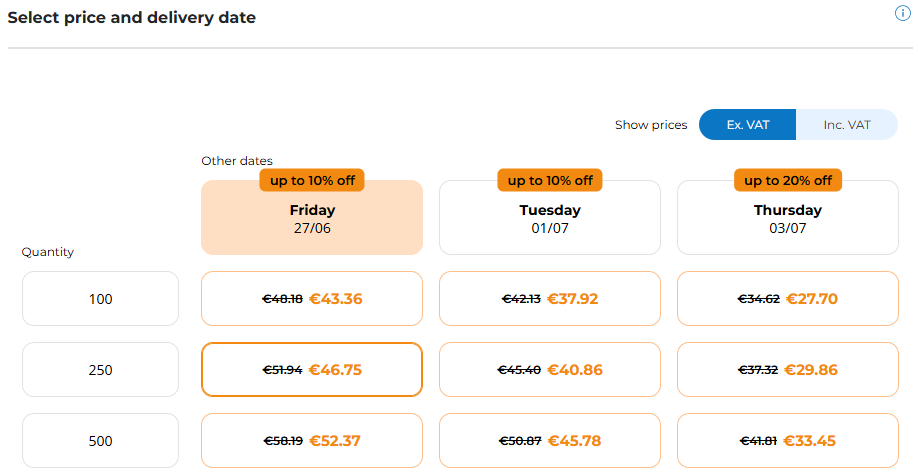Choose quantity 250
The image size is (918, 473).
pos(100,370)
